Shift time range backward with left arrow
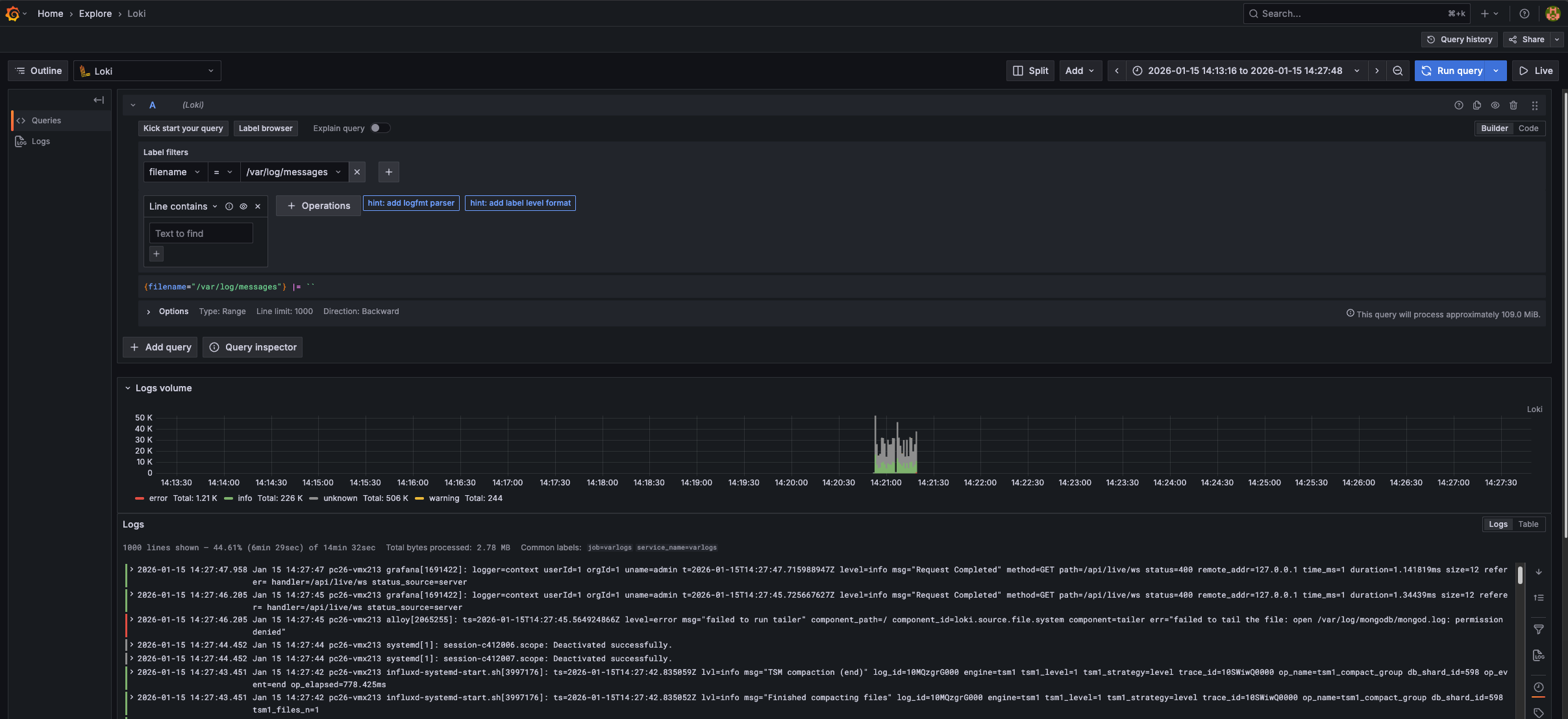This screenshot has height=719, width=1568. tap(1116, 71)
